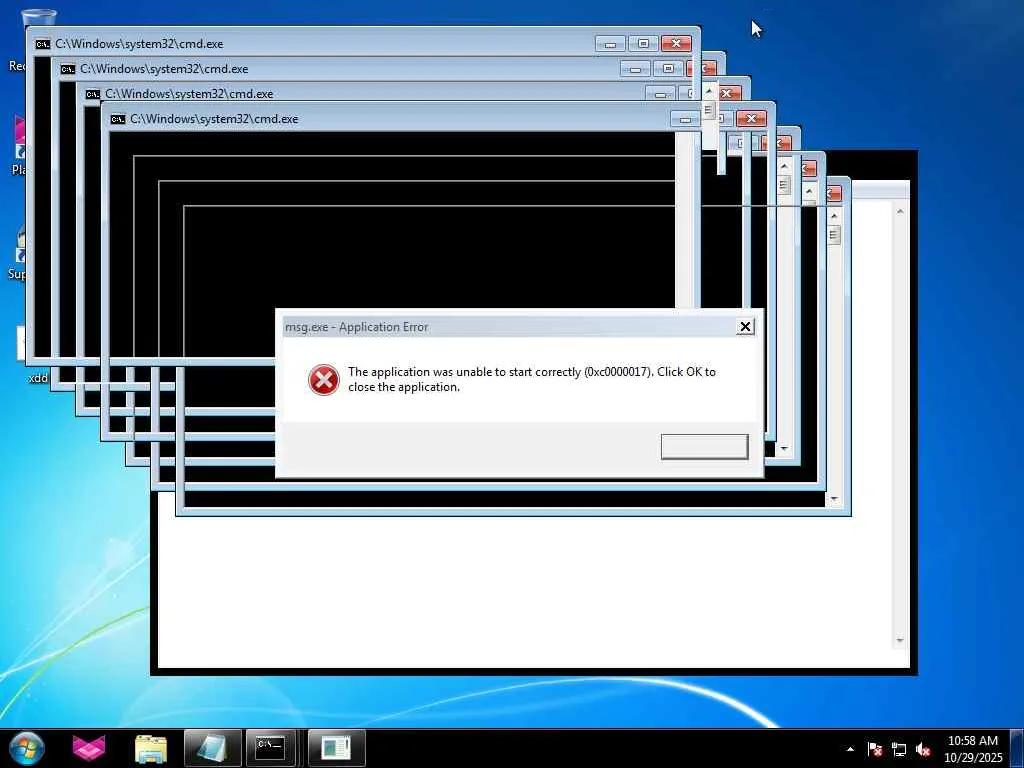Open system menu icon of second cascaded cmd window

tap(68, 69)
